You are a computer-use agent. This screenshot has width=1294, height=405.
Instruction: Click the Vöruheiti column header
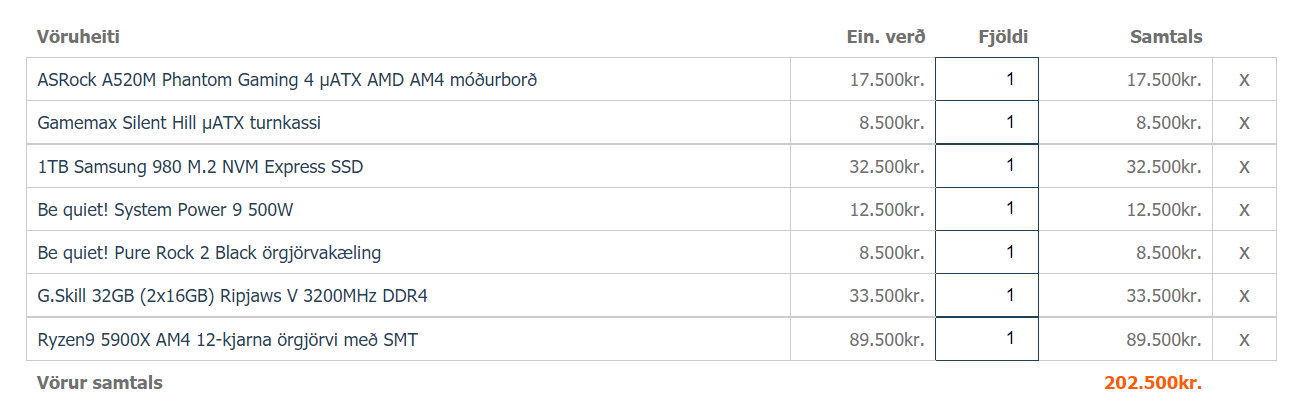pos(78,37)
